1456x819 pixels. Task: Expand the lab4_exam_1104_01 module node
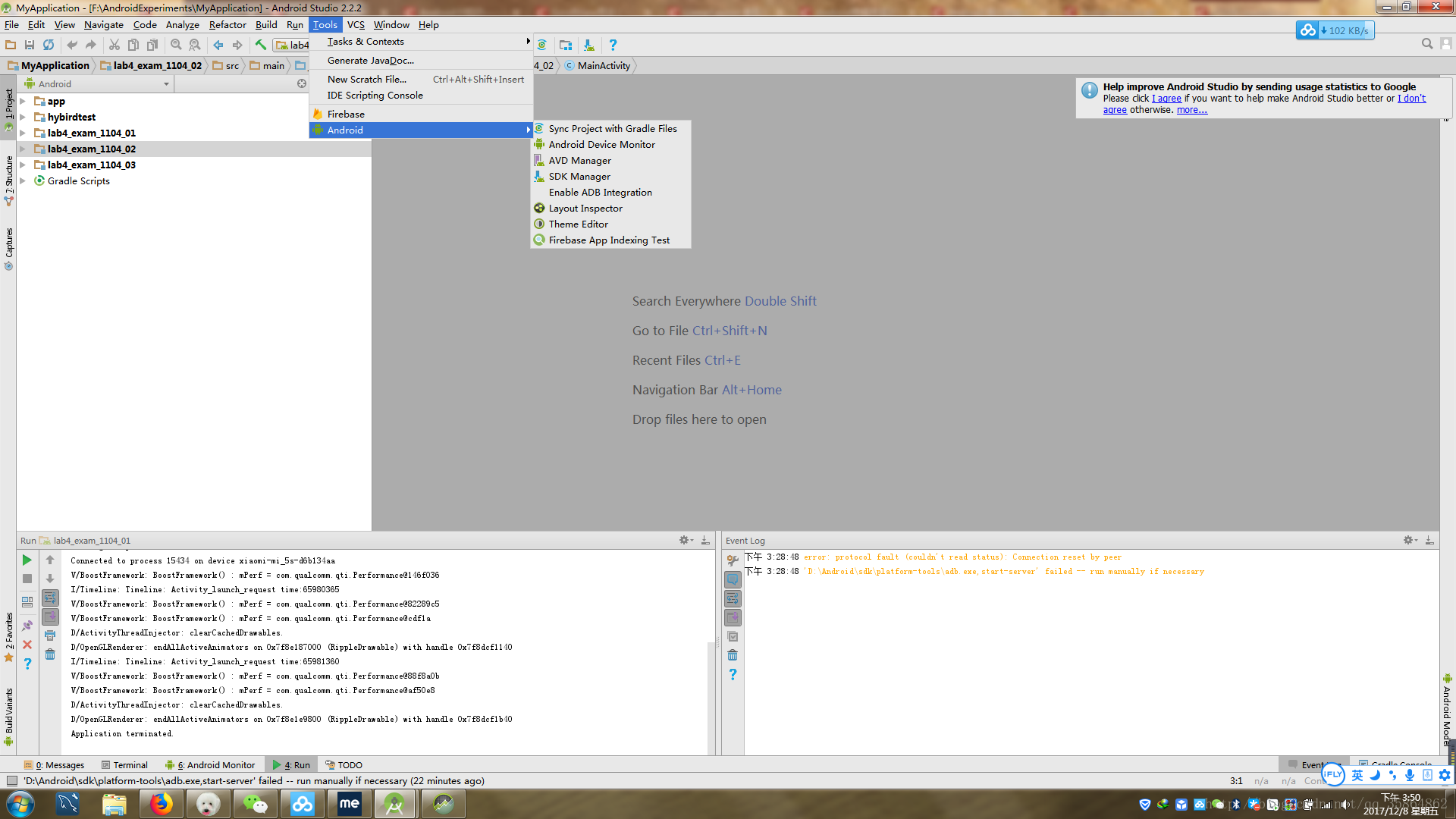click(23, 133)
